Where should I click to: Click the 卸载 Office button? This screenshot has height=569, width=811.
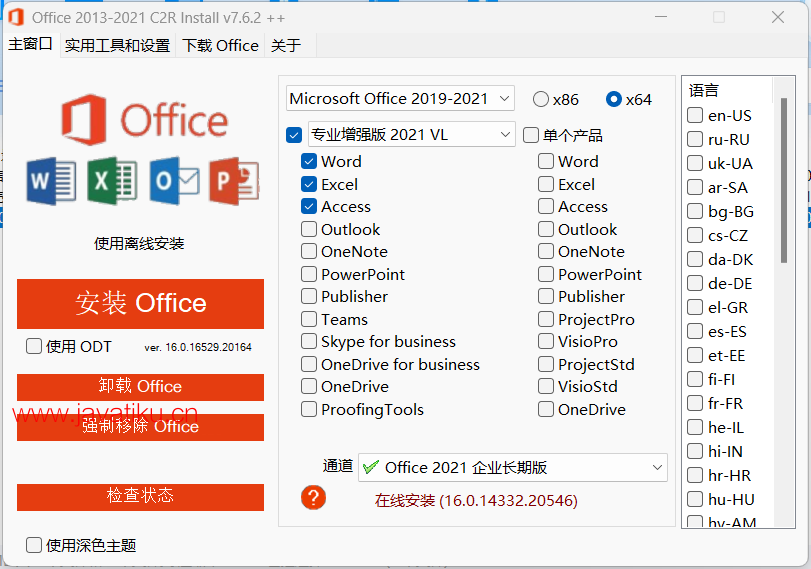(x=140, y=387)
